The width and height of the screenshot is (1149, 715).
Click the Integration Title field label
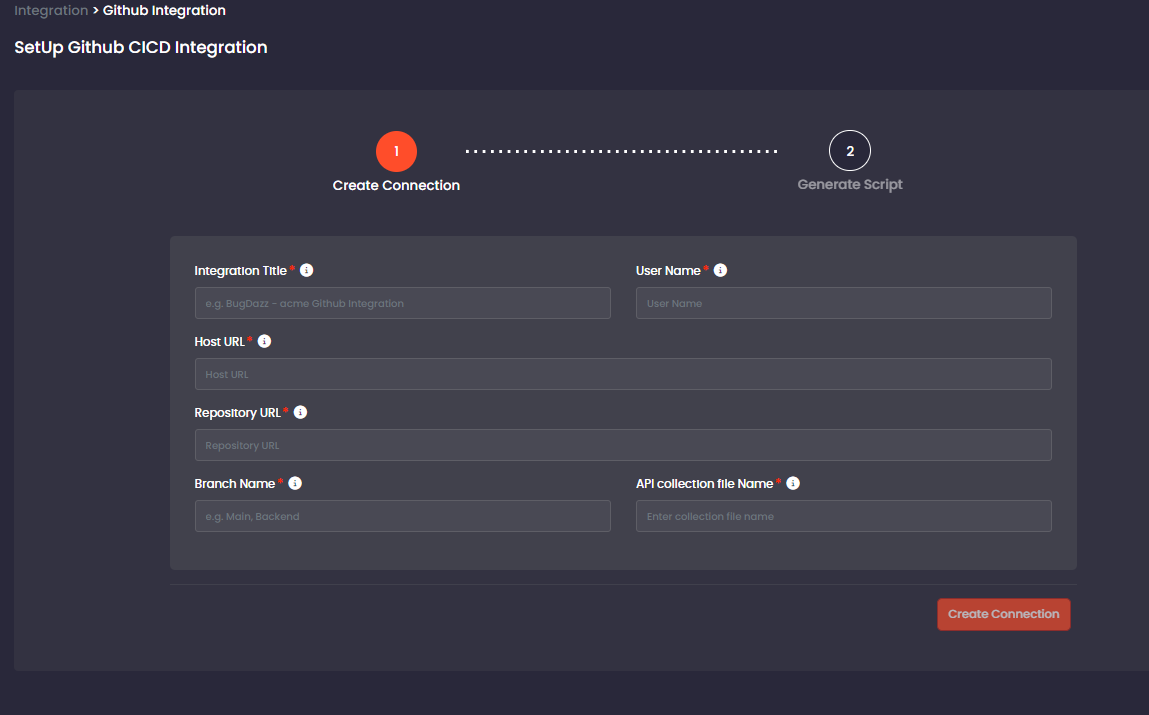pyautogui.click(x=240, y=271)
